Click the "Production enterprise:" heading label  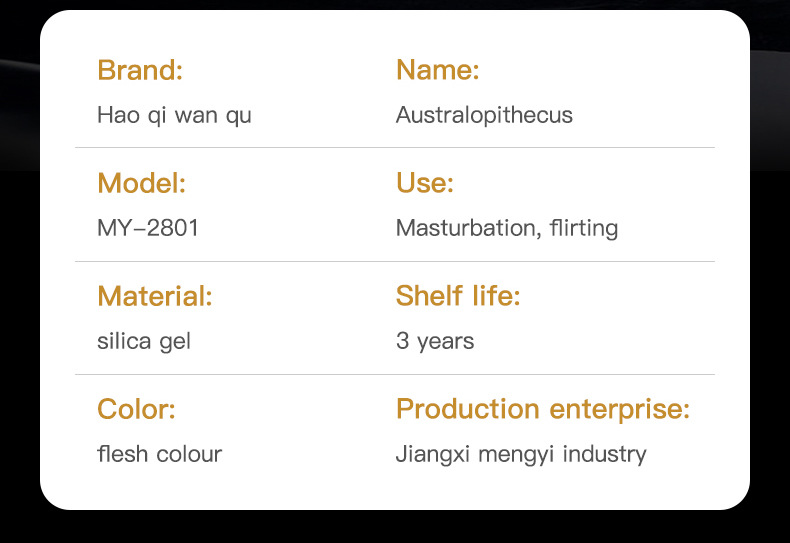pos(543,409)
